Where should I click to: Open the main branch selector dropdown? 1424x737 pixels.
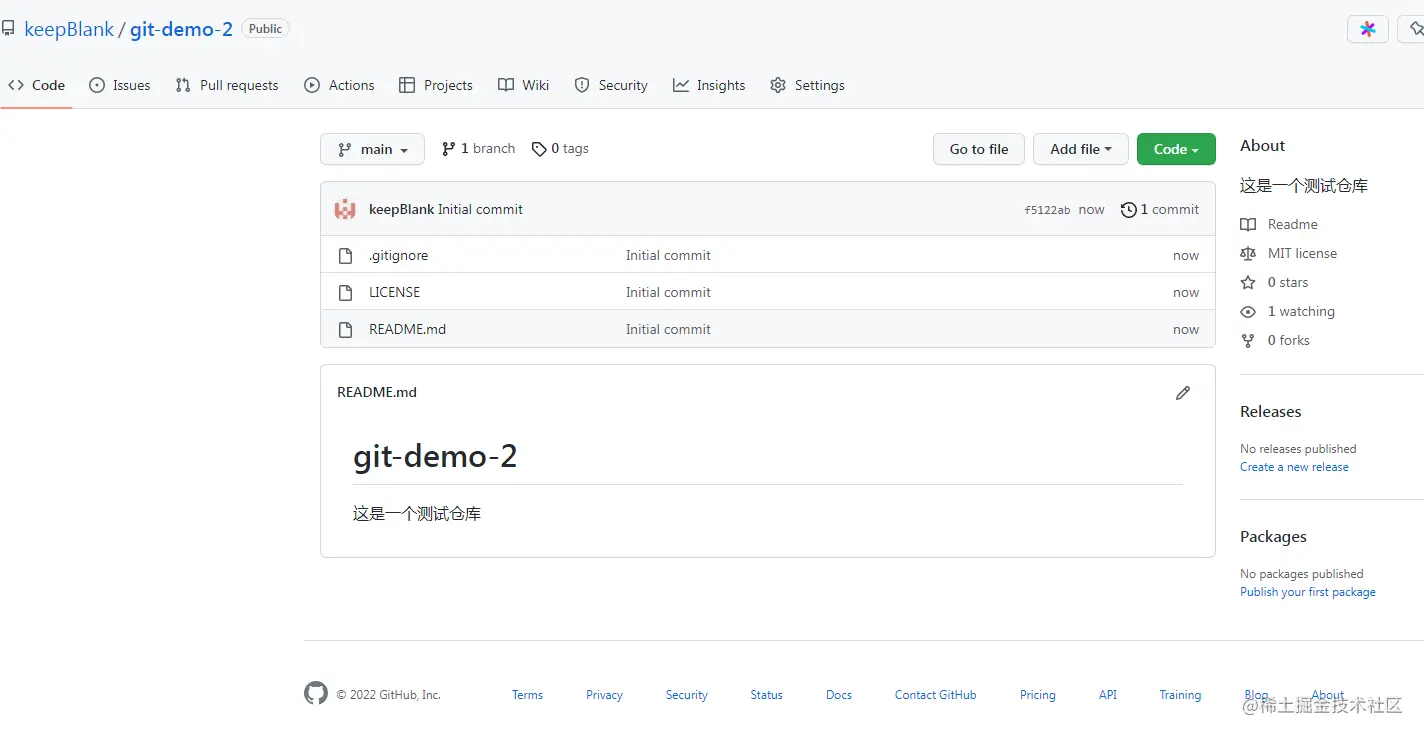point(372,149)
